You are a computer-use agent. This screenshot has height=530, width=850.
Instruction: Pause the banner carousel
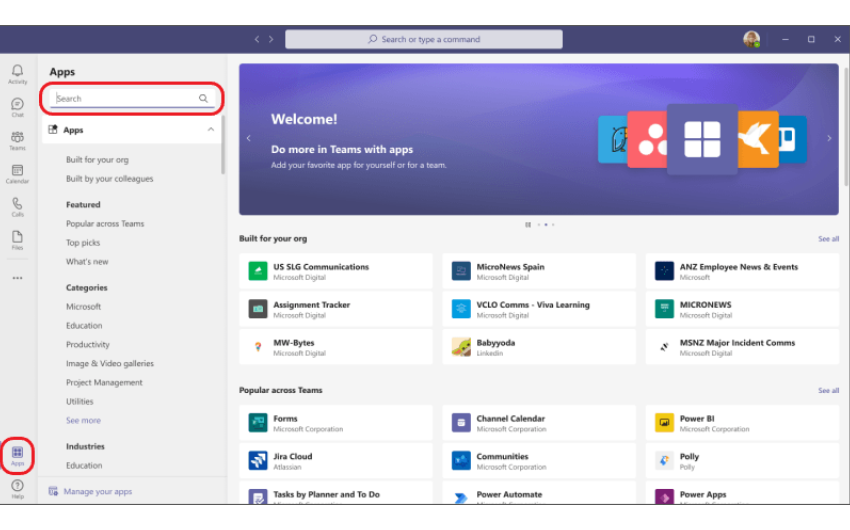click(x=528, y=224)
